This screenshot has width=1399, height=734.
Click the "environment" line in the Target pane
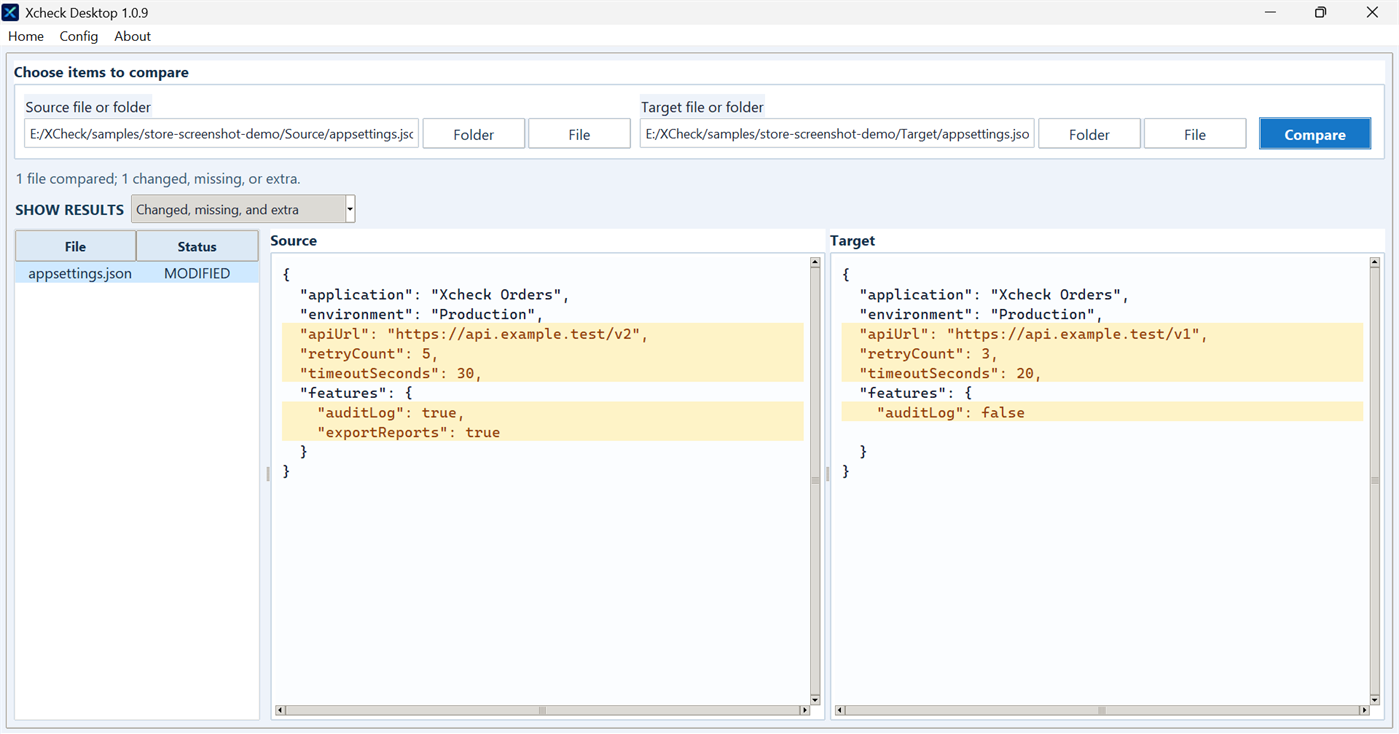(980, 314)
